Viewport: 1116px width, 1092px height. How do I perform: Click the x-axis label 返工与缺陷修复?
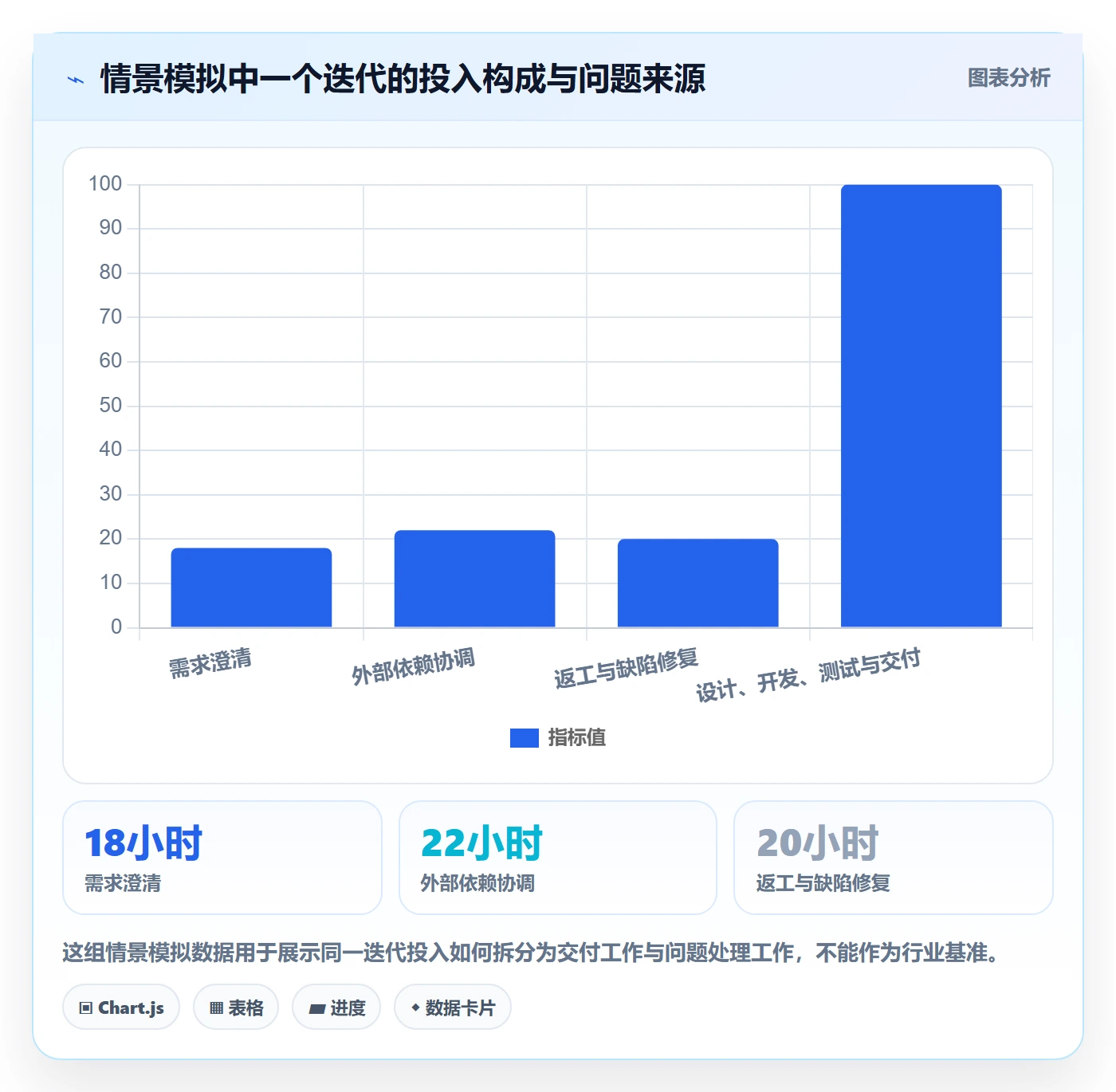627,670
